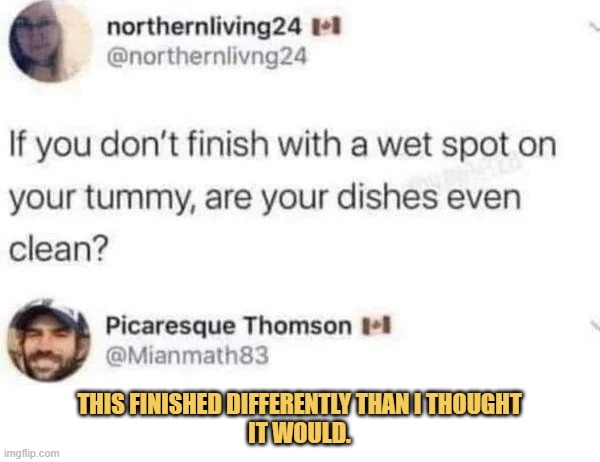Image resolution: width=600 pixels, height=462 pixels.
Task: Open northernliving24's profile picture
Action: click(x=50, y=41)
